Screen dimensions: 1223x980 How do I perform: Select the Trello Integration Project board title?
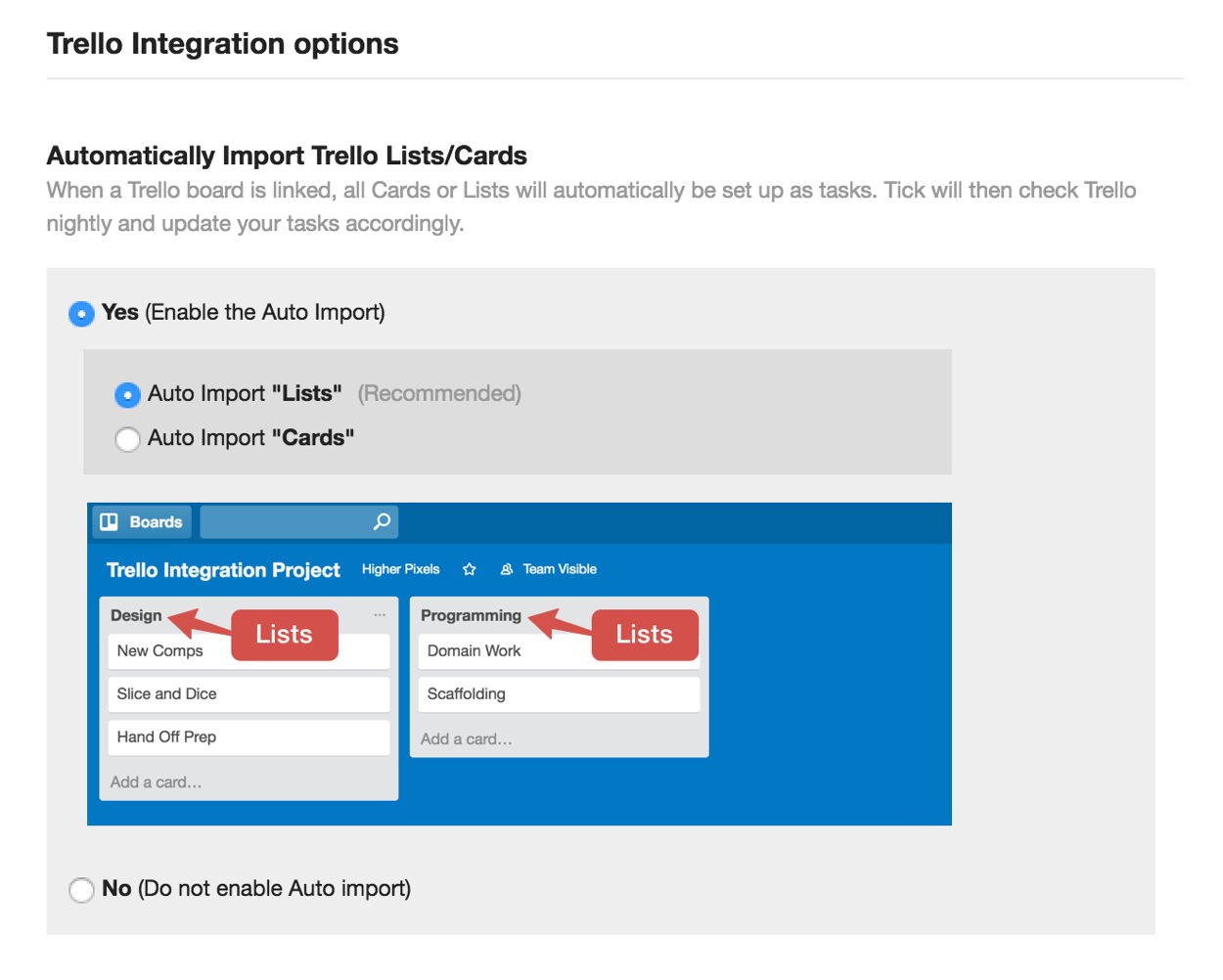pos(223,569)
